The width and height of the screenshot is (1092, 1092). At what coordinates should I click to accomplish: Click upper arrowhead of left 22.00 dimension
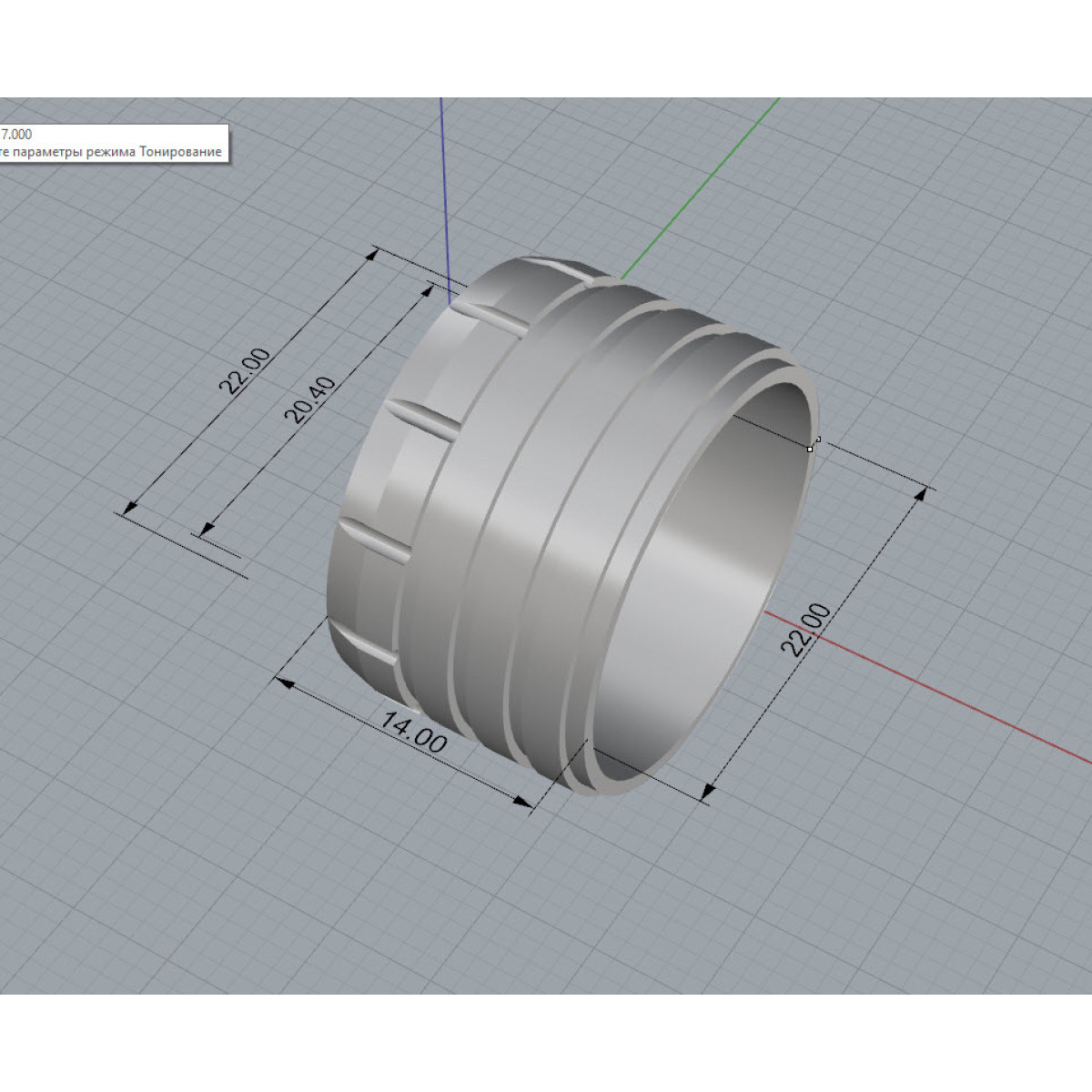(370, 255)
